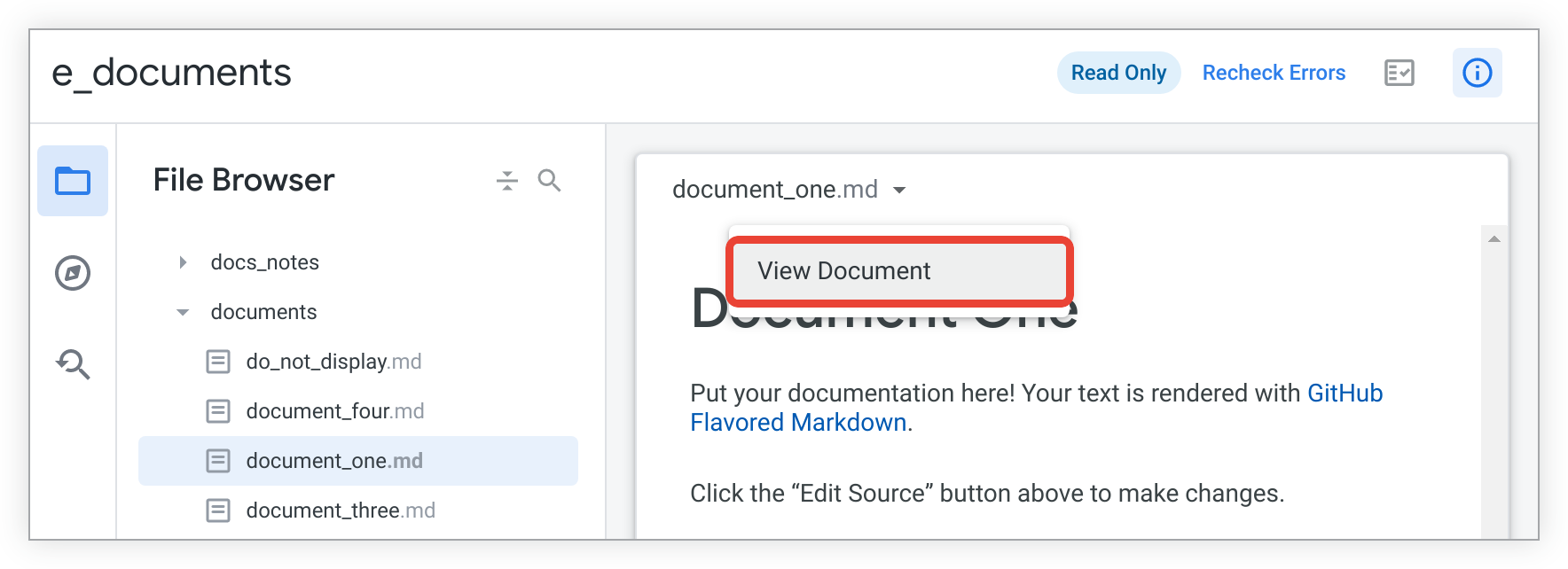1568x569 pixels.
Task: Open document_three.md from the file list
Action: point(341,511)
